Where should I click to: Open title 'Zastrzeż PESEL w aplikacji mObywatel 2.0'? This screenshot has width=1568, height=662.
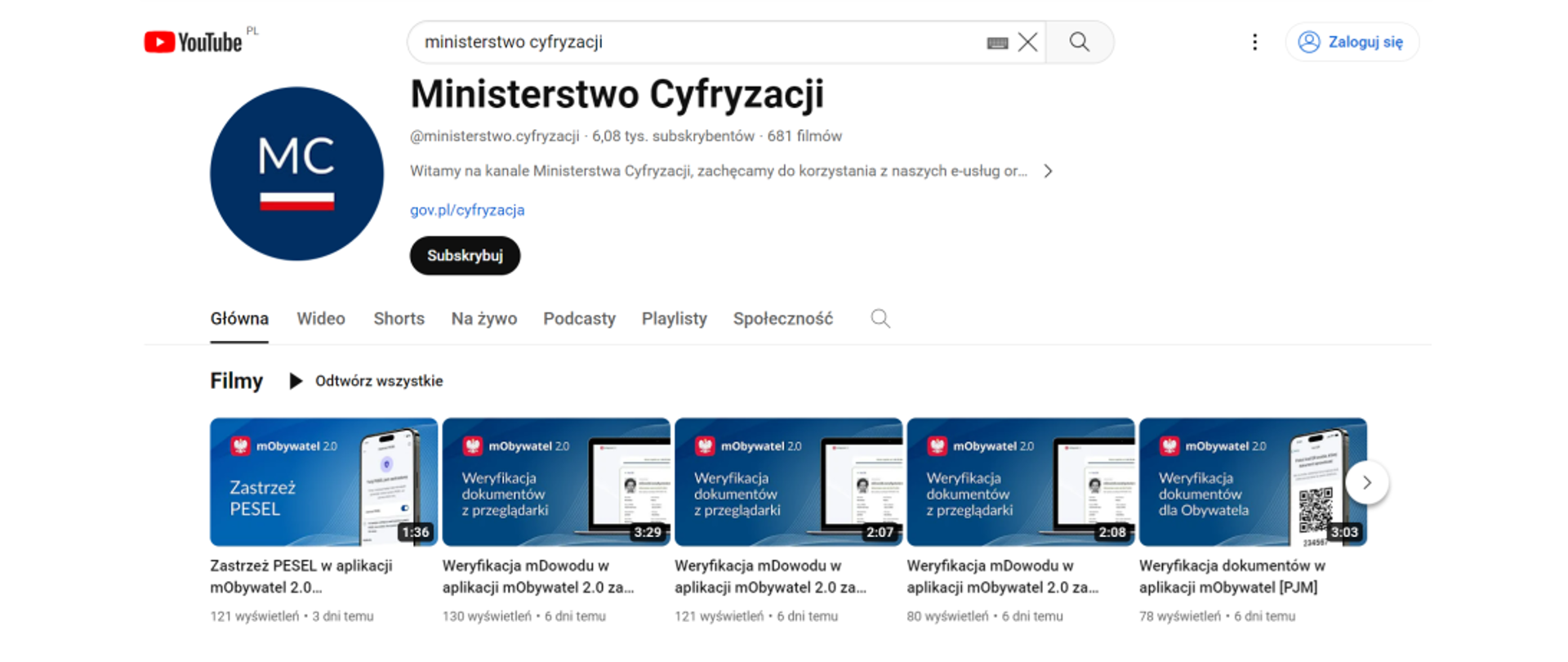pyautogui.click(x=301, y=576)
